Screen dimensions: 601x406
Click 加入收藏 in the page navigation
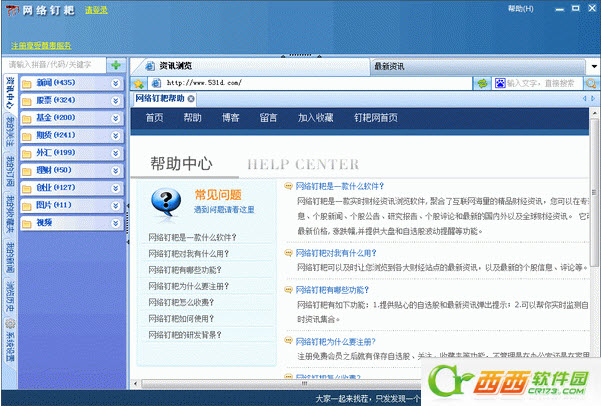click(315, 118)
